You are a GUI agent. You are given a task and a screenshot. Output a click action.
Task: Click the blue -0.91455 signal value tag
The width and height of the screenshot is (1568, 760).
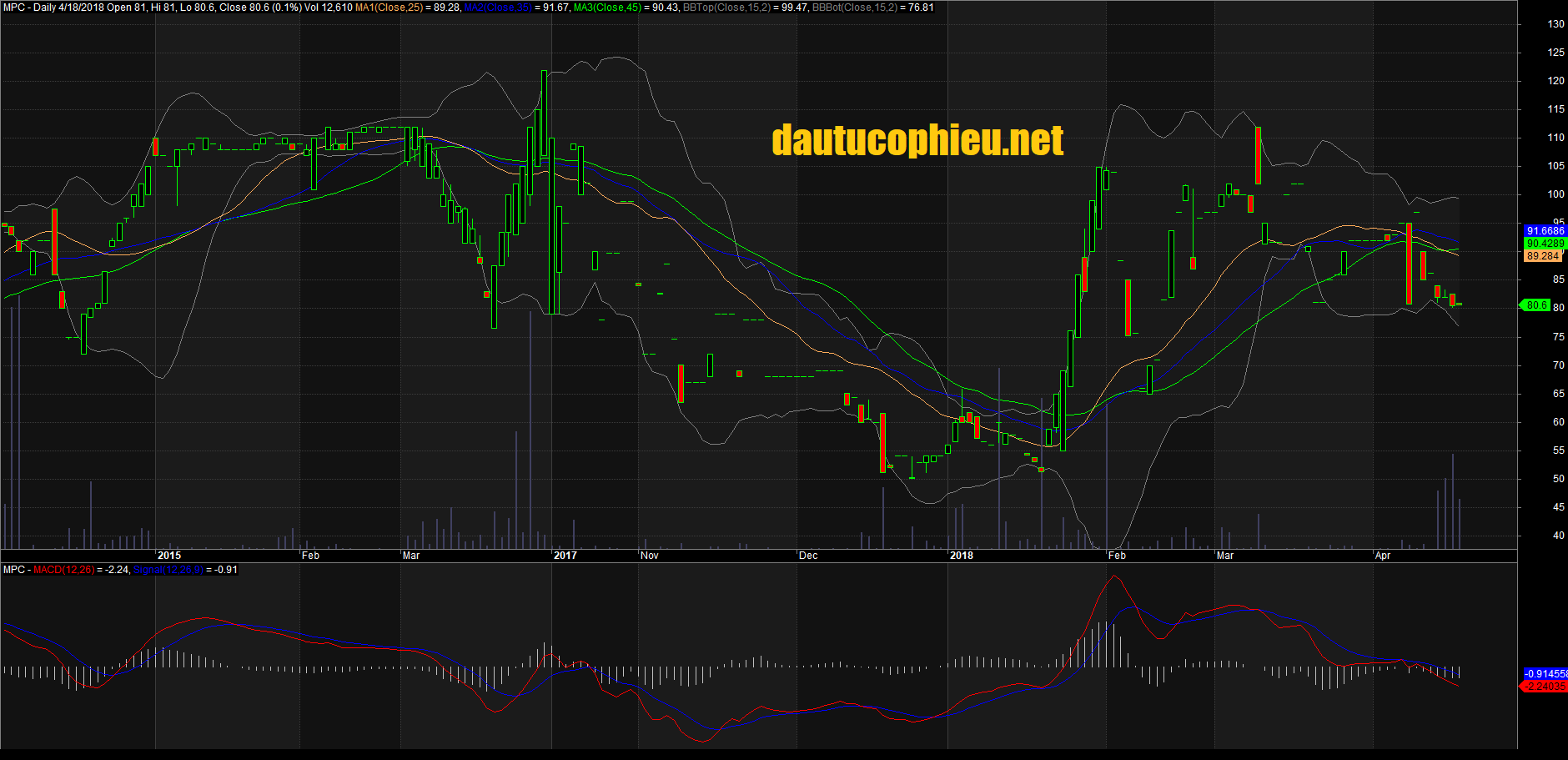click(1545, 673)
